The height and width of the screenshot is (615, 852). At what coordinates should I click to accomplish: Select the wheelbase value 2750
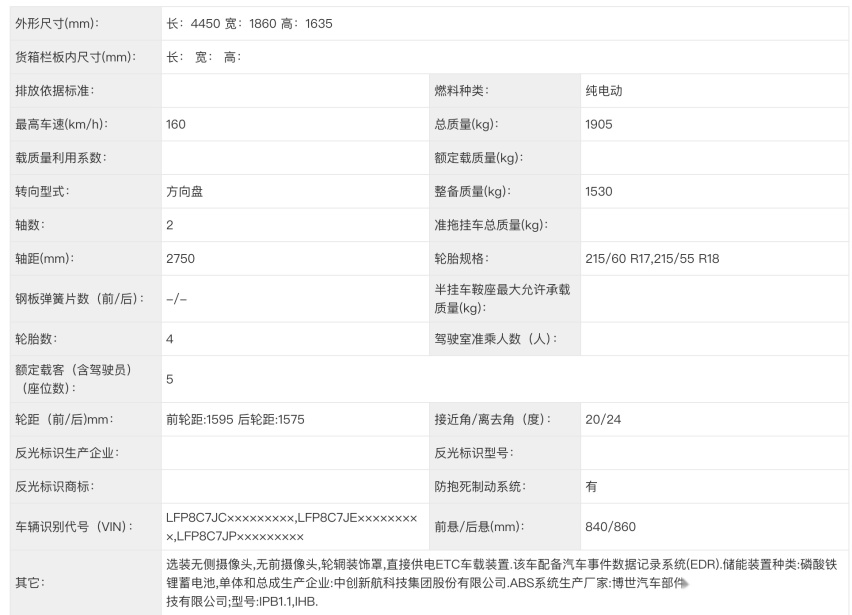pos(180,259)
